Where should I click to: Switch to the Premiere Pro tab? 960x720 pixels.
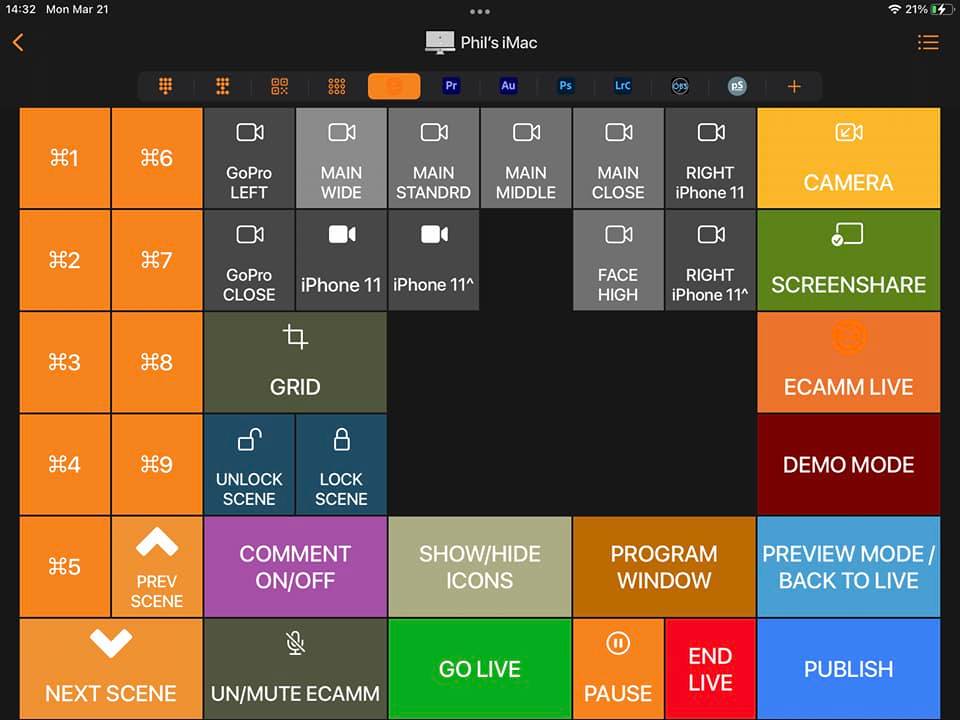(x=451, y=86)
